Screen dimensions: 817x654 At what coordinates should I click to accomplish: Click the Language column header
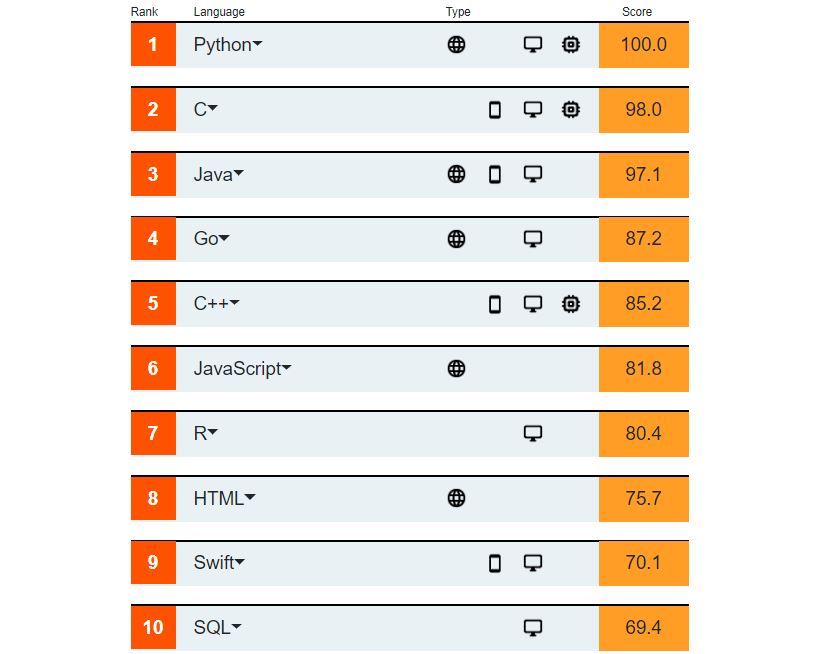tap(219, 12)
